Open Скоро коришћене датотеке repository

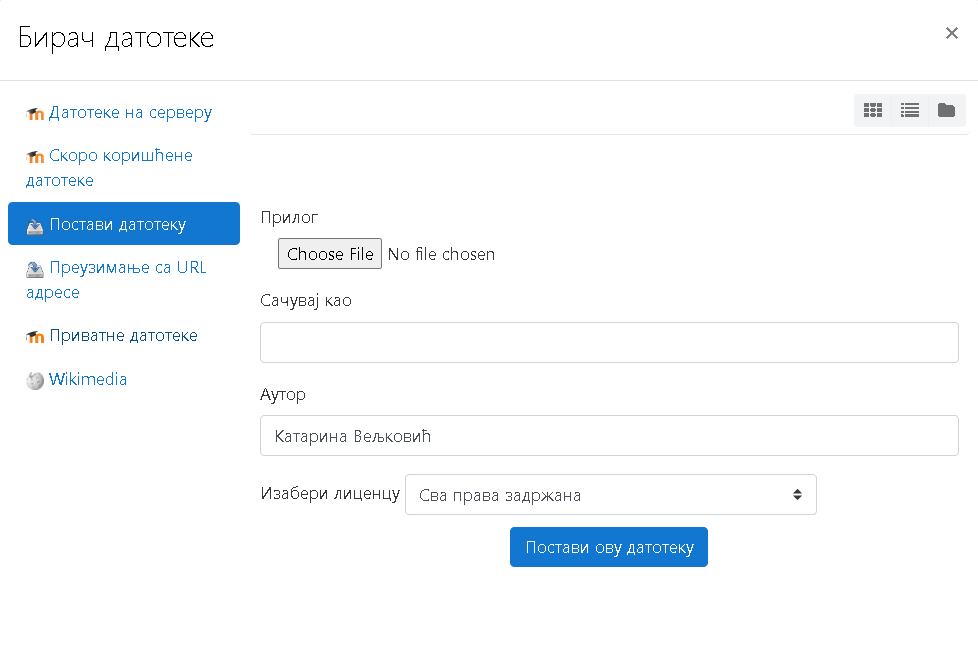(x=109, y=168)
